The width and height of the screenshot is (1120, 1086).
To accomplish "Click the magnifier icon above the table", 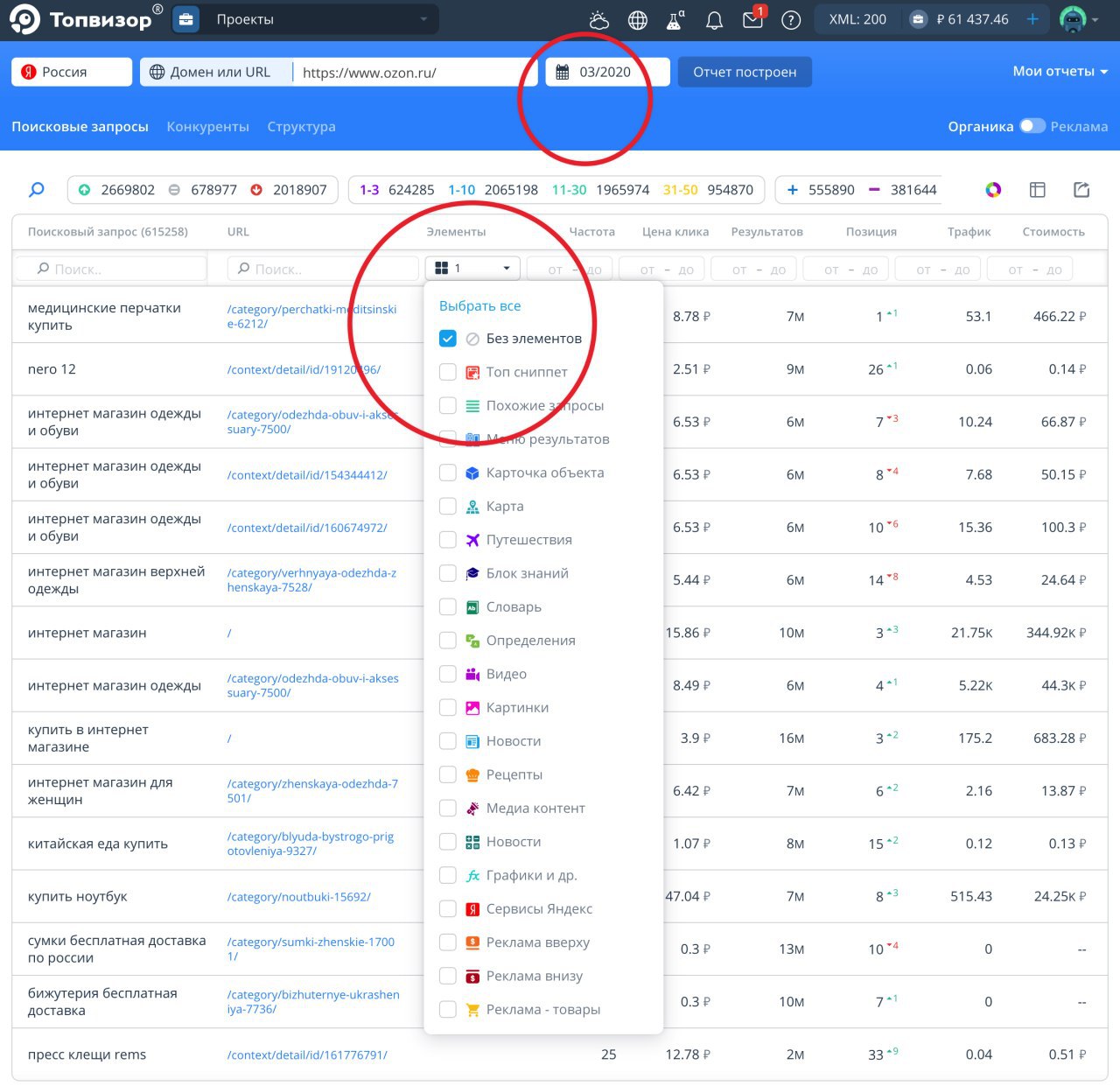I will [37, 189].
